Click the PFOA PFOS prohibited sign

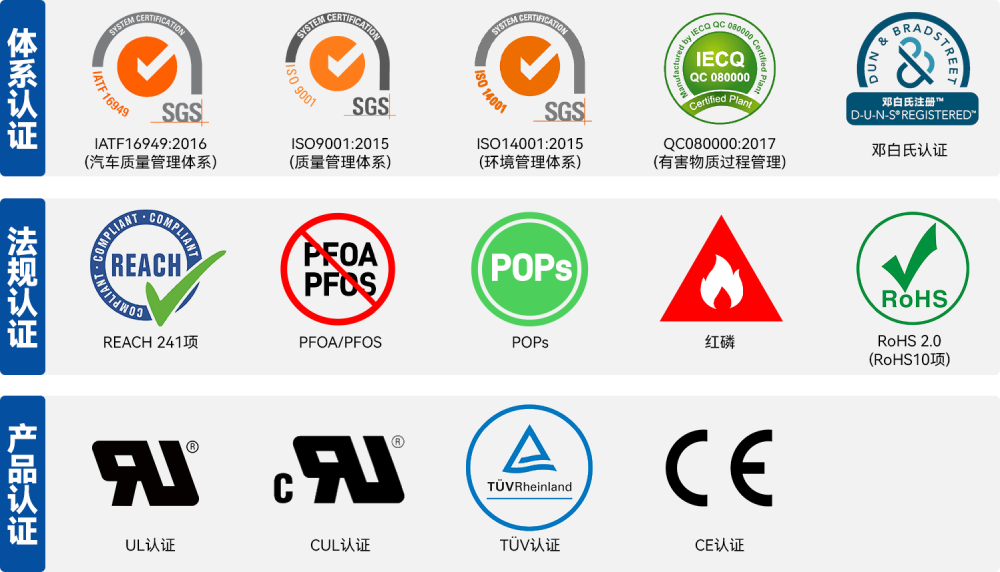(x=338, y=269)
